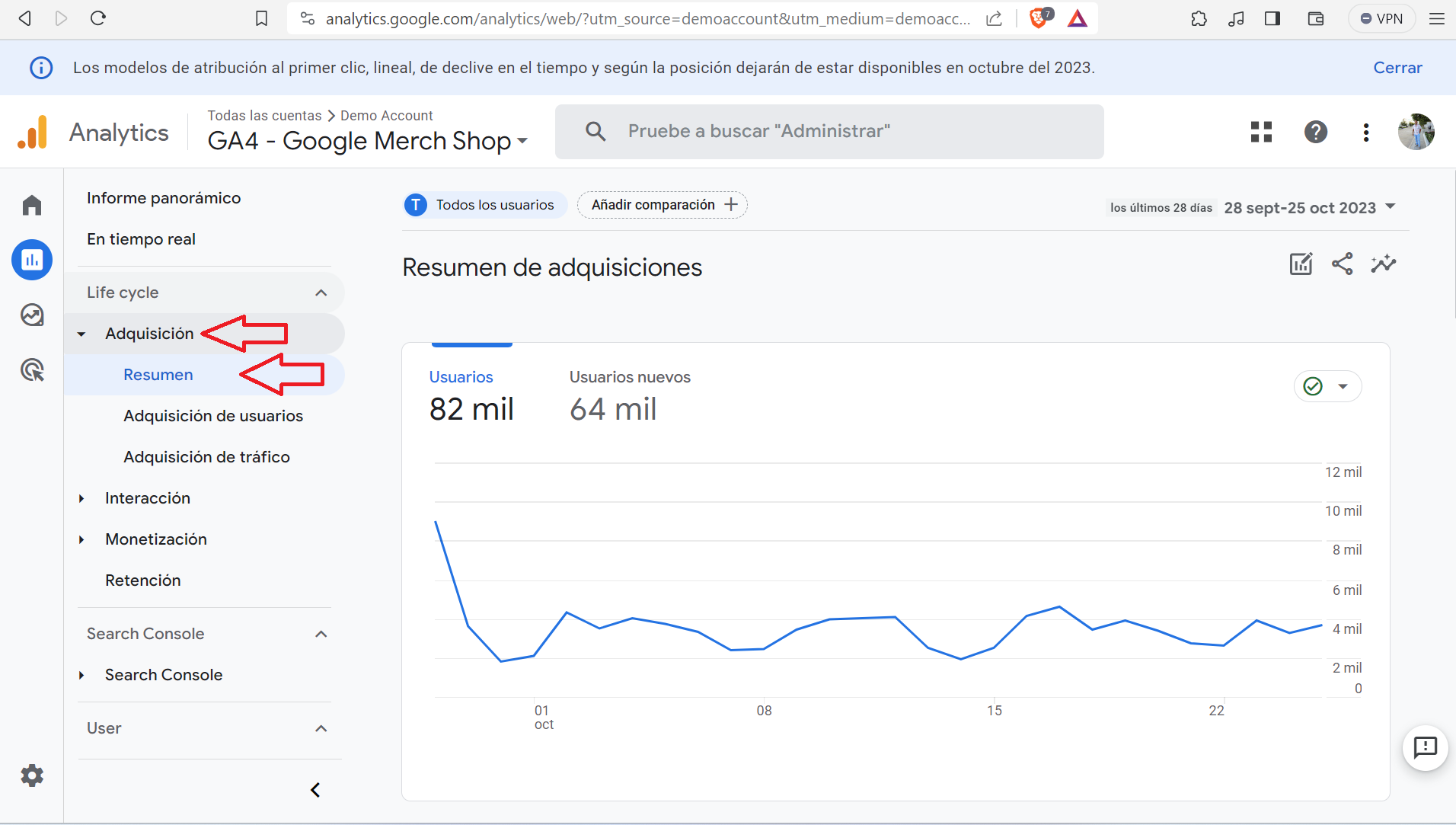The height and width of the screenshot is (825, 1456).
Task: Click the customize report pencil-chart icon
Action: click(x=1301, y=264)
